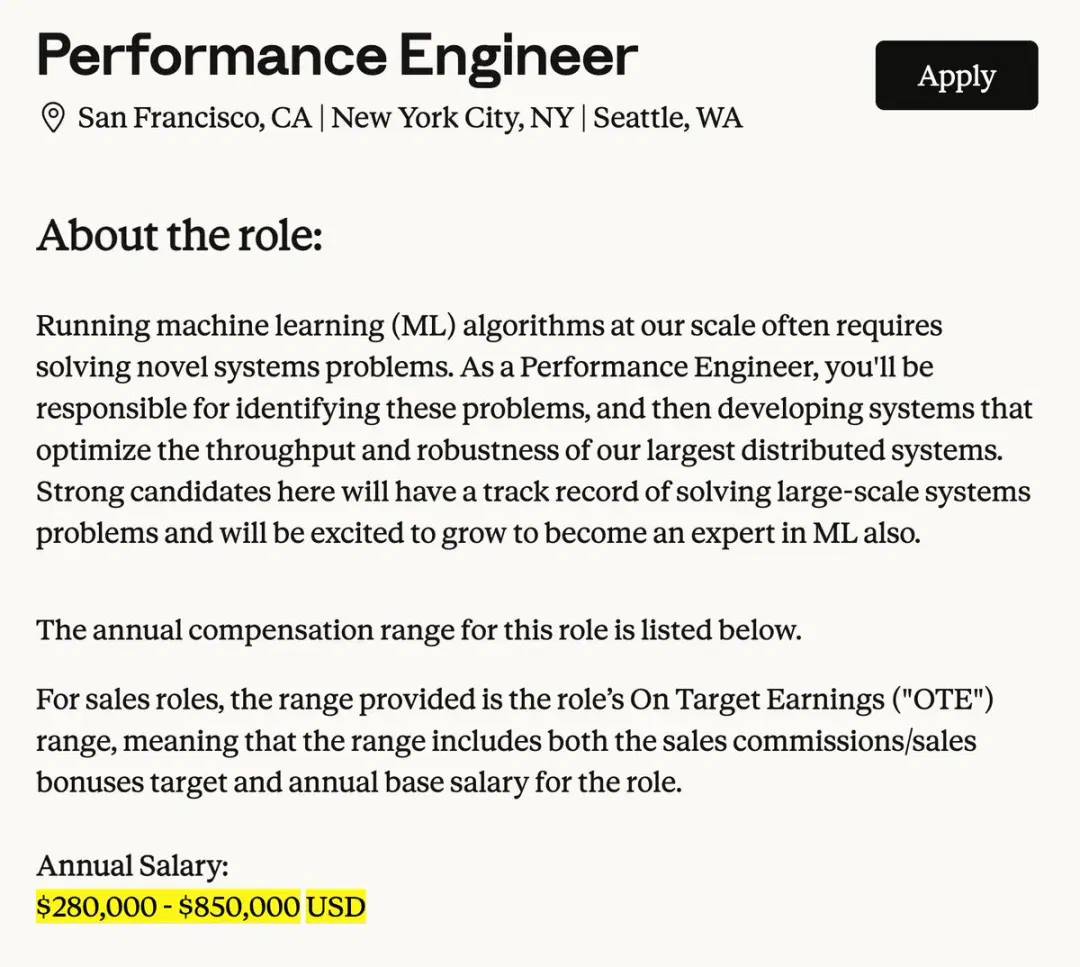Click the annual compensation range sentence
Viewport: 1080px width, 967px height.
[419, 630]
